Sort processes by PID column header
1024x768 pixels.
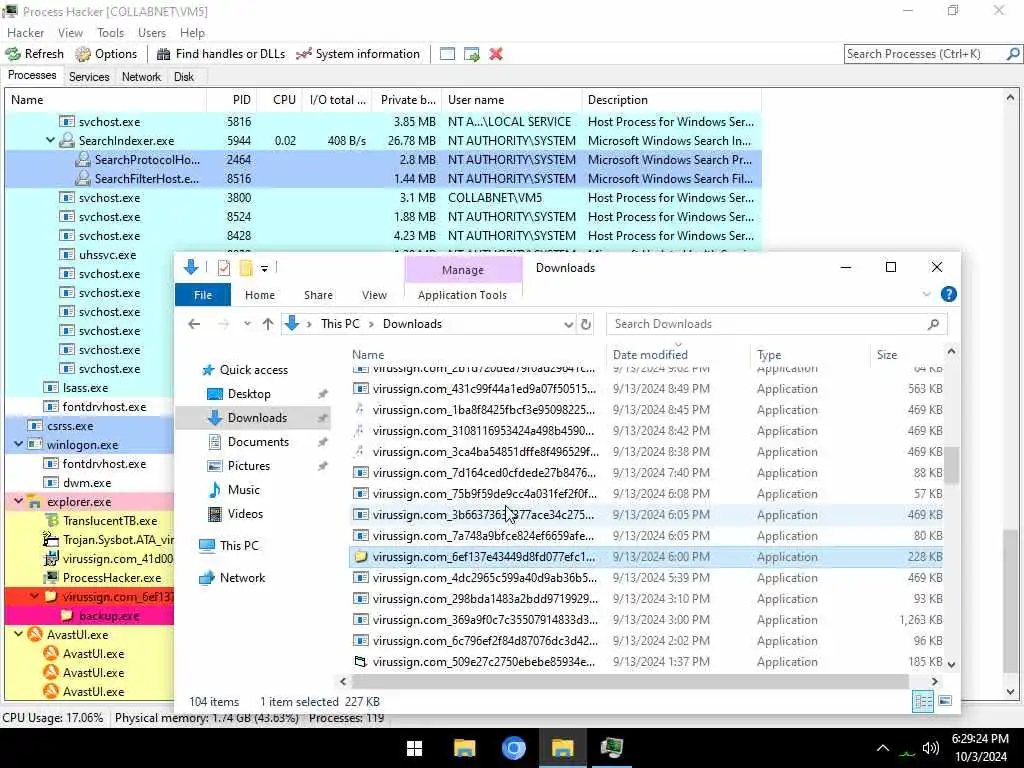tap(231, 100)
